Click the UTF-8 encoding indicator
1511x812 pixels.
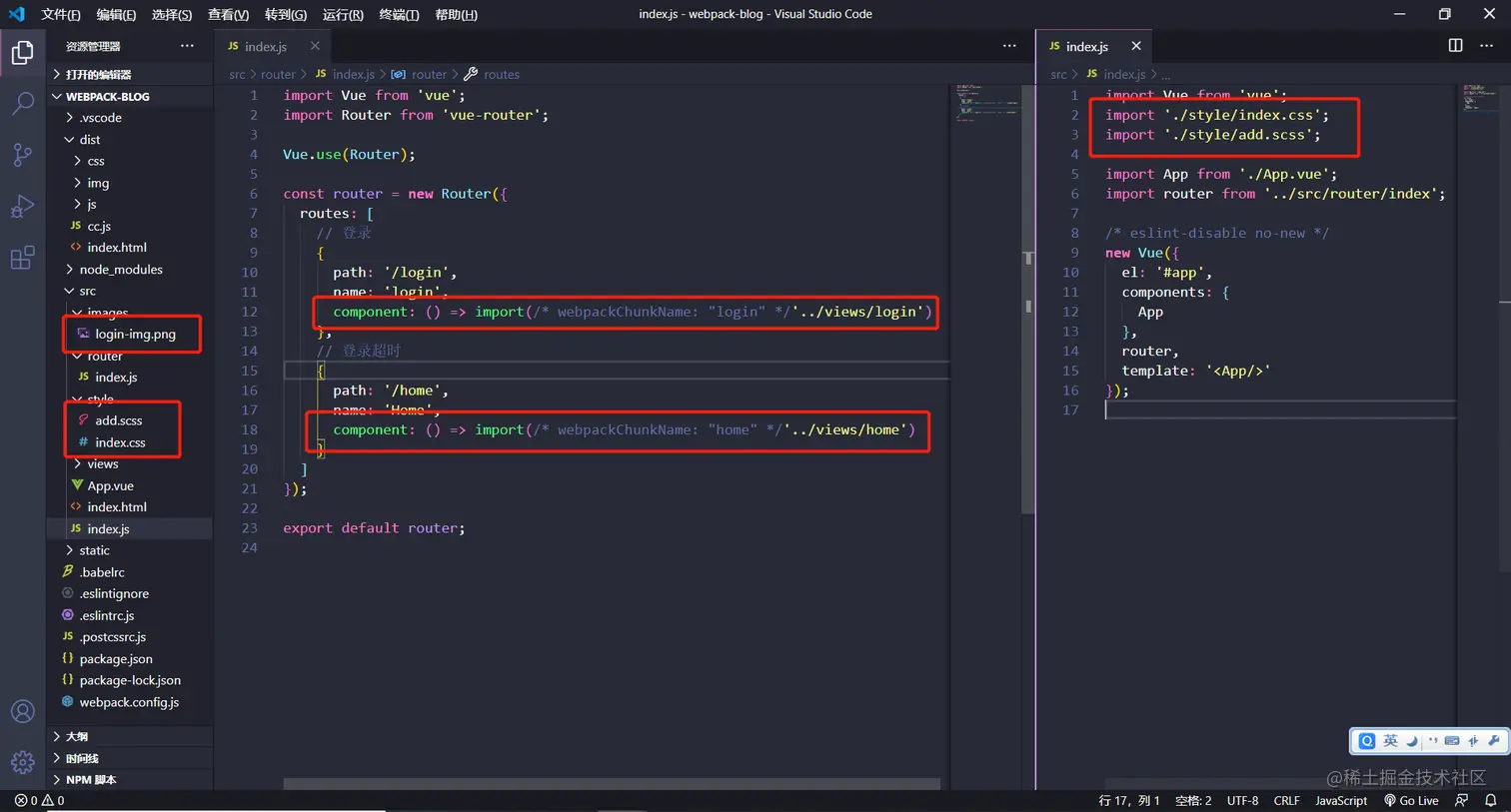click(x=1242, y=800)
